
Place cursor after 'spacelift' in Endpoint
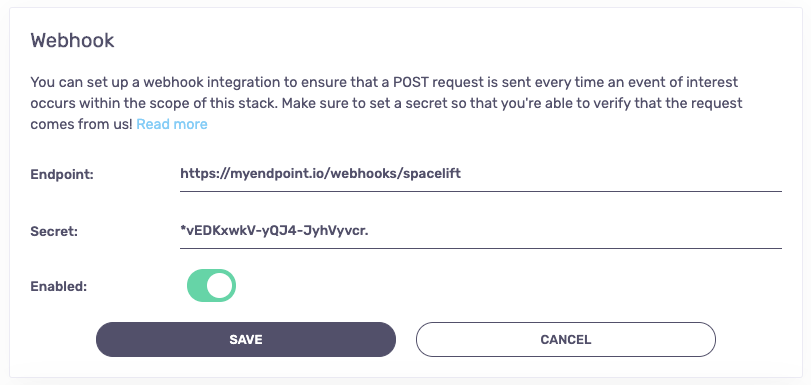click(x=462, y=174)
